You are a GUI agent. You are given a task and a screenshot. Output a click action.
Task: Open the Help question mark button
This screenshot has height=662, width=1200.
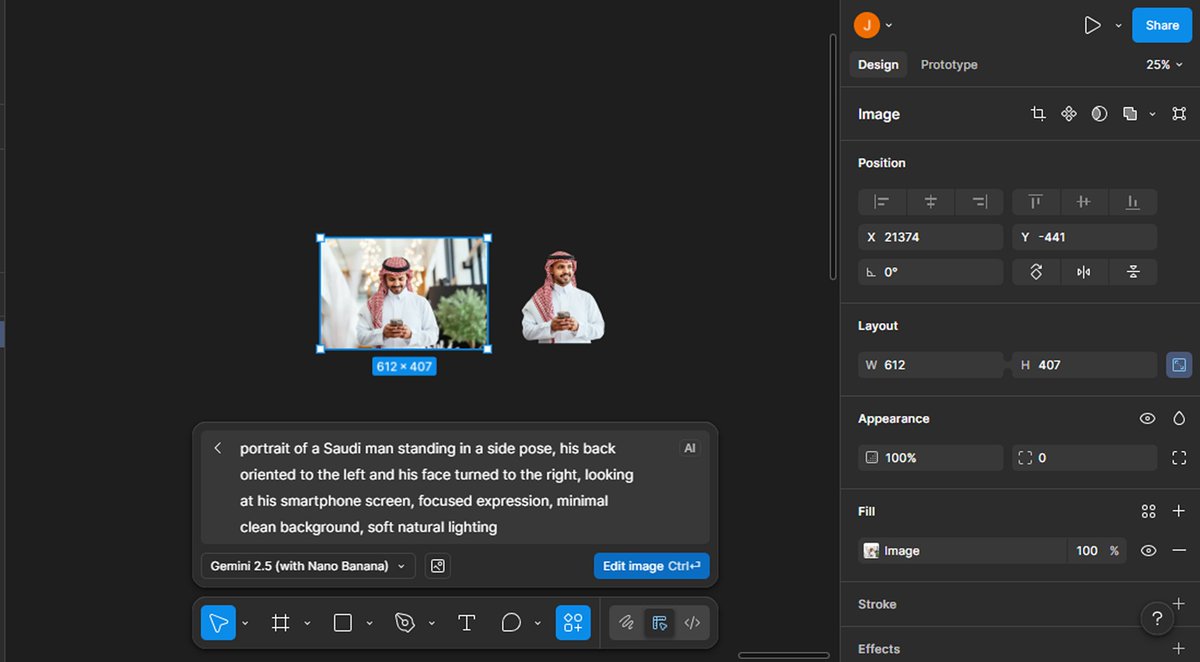coord(1157,618)
